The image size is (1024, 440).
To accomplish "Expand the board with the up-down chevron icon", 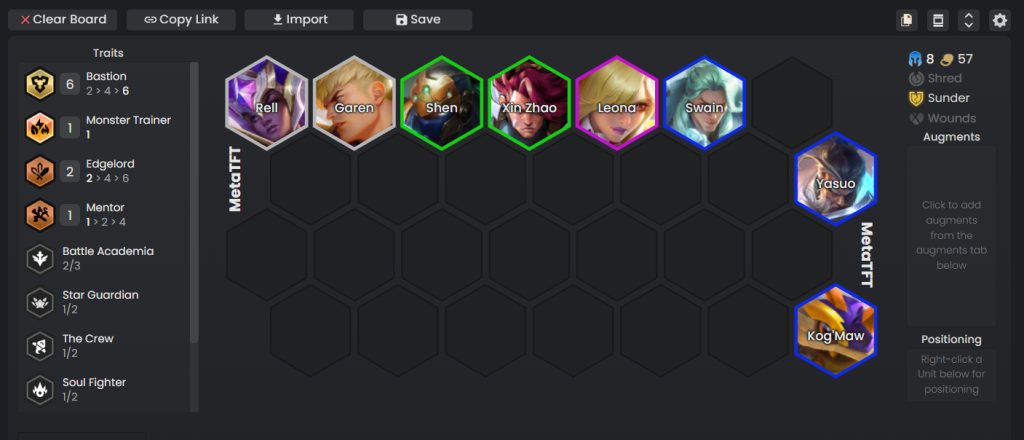I will (x=968, y=20).
